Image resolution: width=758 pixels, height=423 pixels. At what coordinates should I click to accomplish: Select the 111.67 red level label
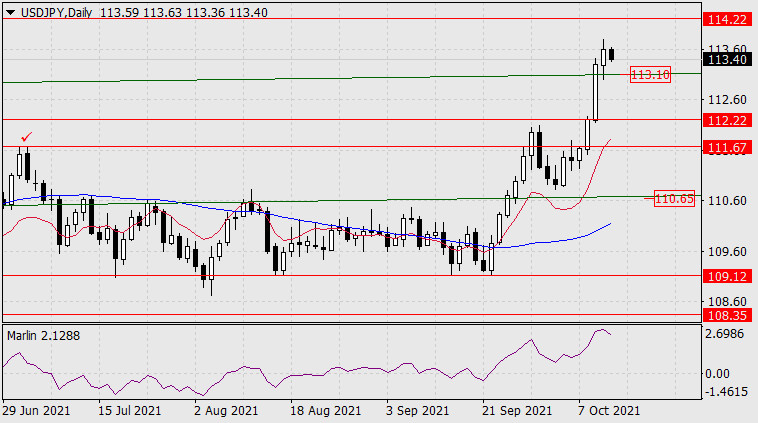tap(727, 147)
